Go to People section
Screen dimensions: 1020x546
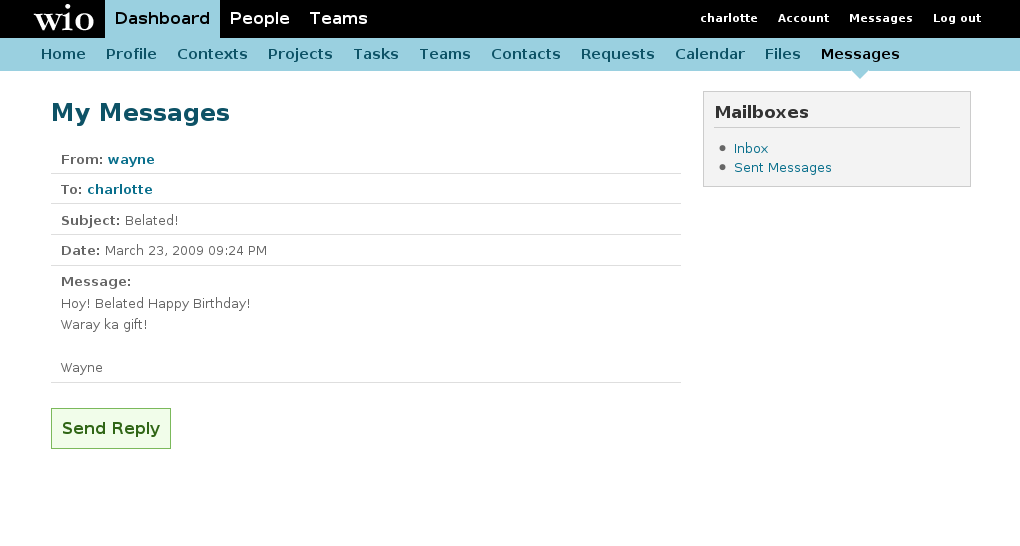tap(260, 19)
